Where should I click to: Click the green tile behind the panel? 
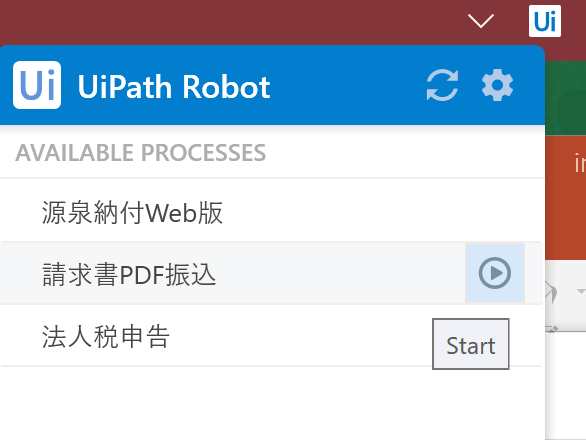click(565, 98)
